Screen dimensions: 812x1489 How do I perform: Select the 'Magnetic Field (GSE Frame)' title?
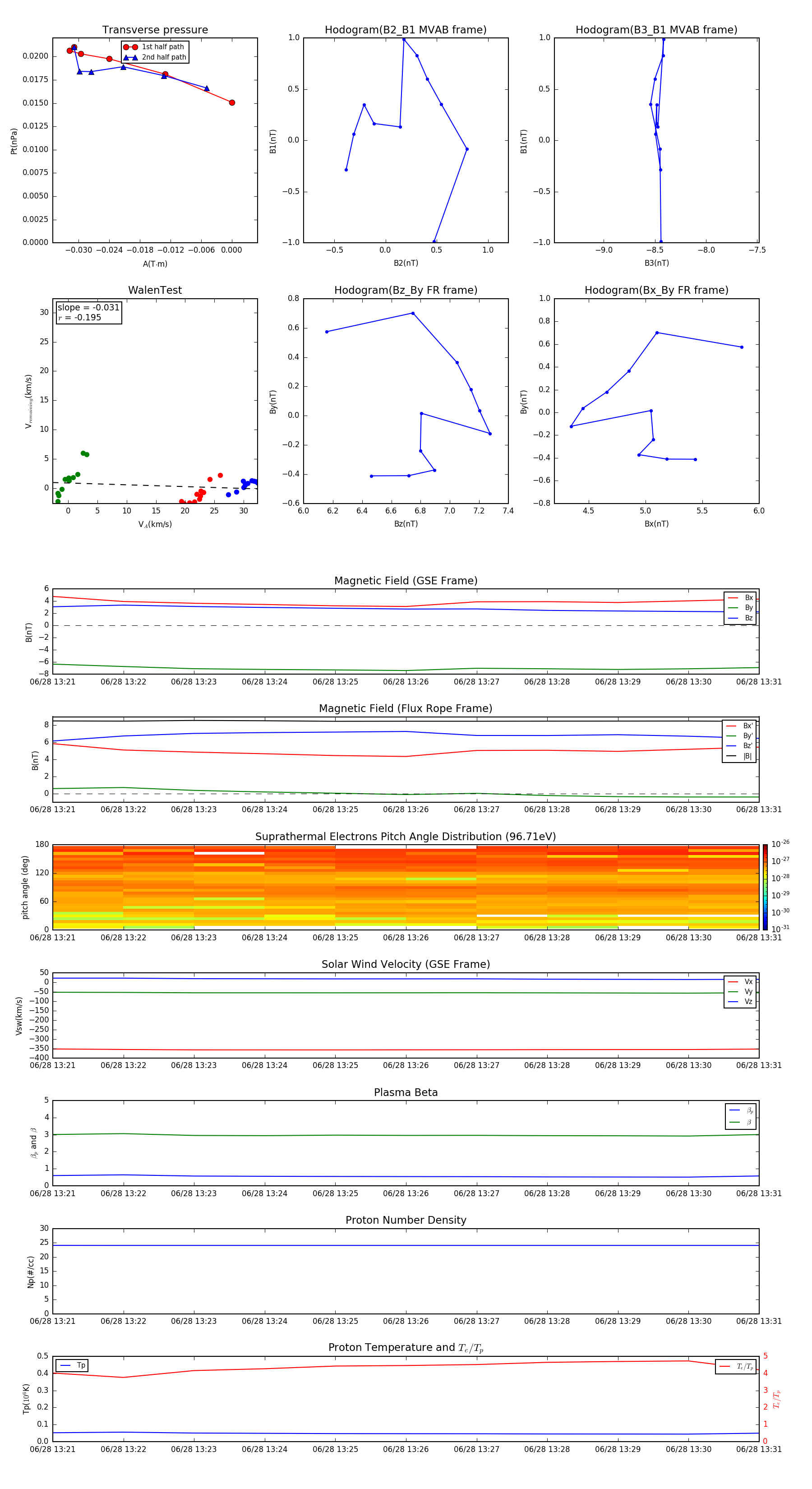pos(406,581)
